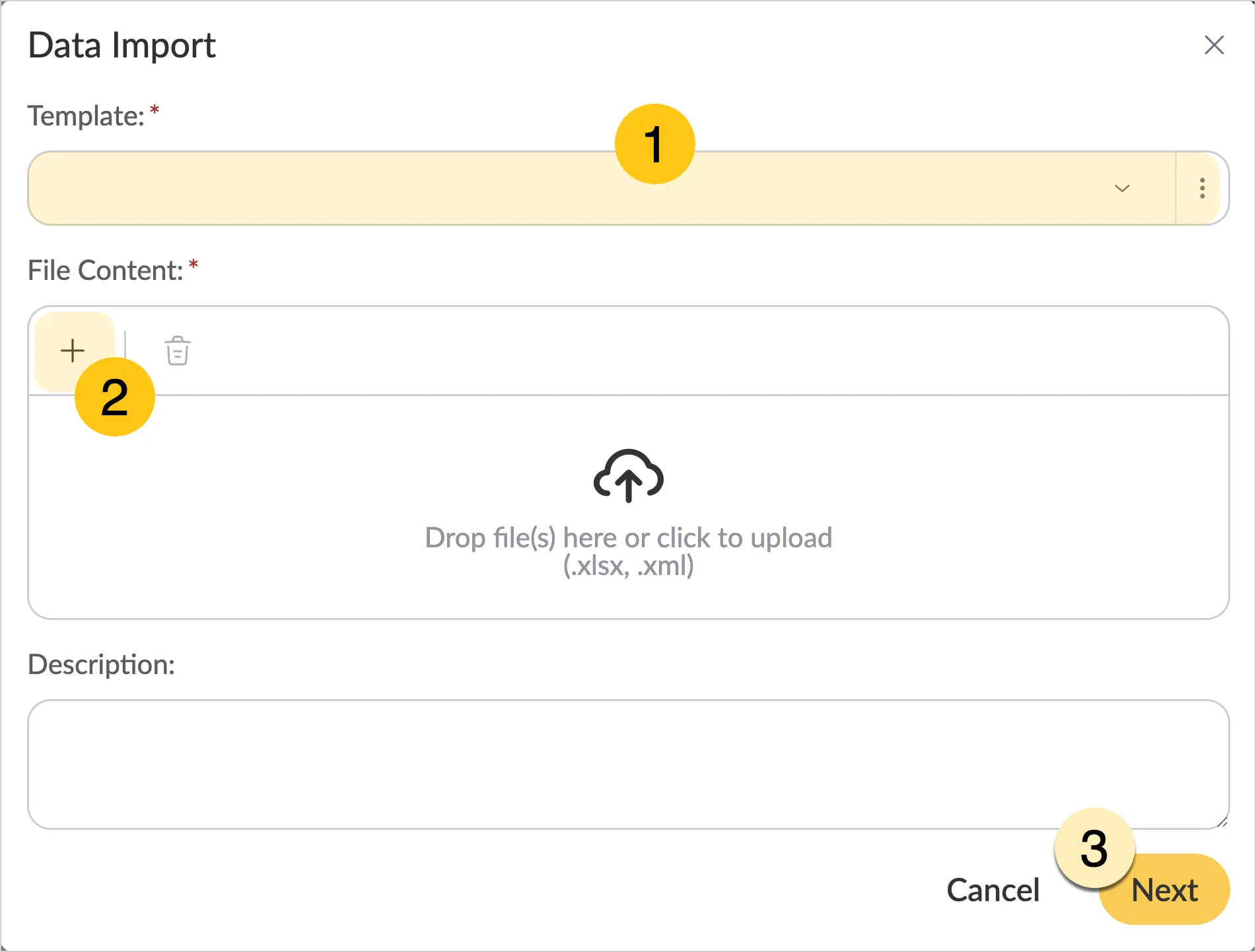This screenshot has width=1256, height=952.
Task: Click the Description box resize handle
Action: tap(1222, 822)
